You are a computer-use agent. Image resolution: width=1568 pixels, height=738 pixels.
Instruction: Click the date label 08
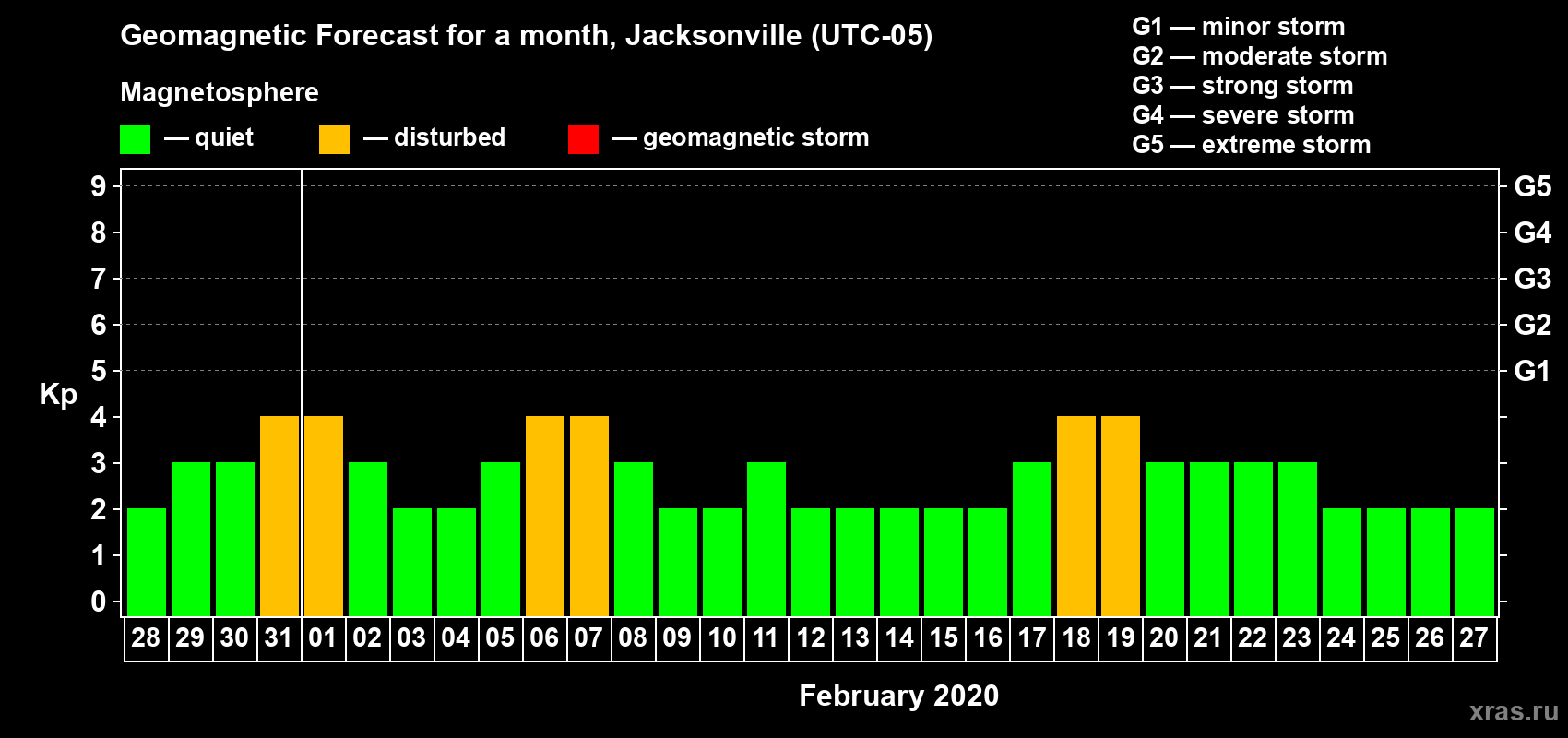tap(633, 637)
